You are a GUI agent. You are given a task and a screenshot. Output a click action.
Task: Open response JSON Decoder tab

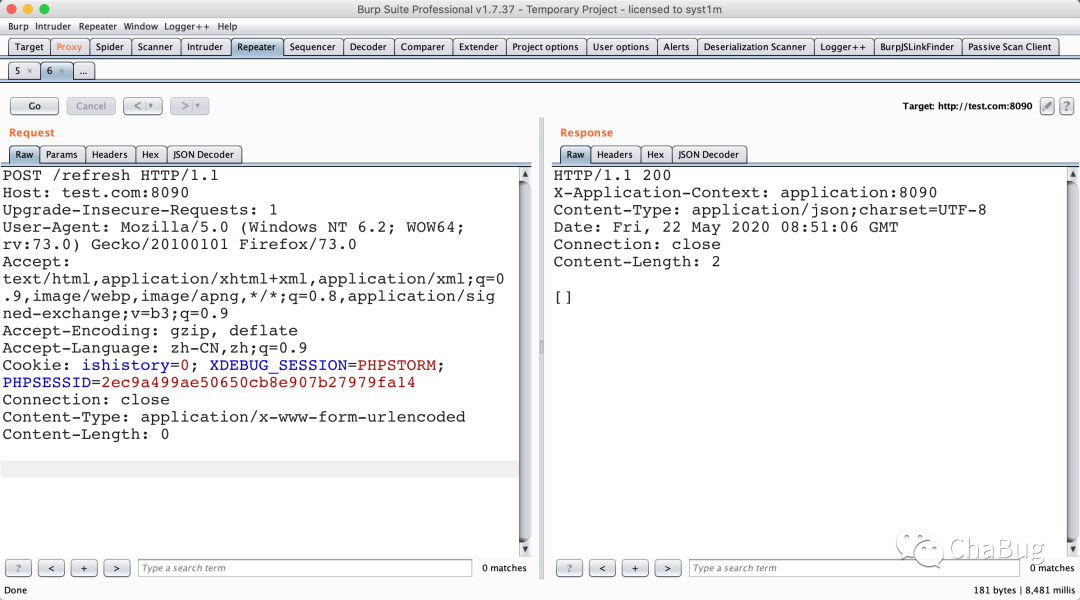tap(709, 155)
